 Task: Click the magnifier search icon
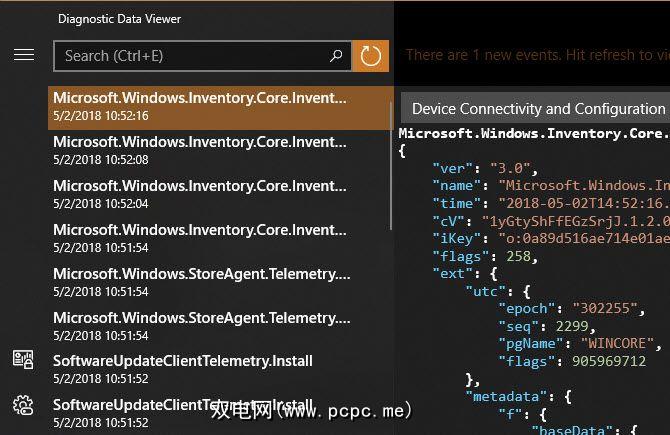tap(337, 56)
